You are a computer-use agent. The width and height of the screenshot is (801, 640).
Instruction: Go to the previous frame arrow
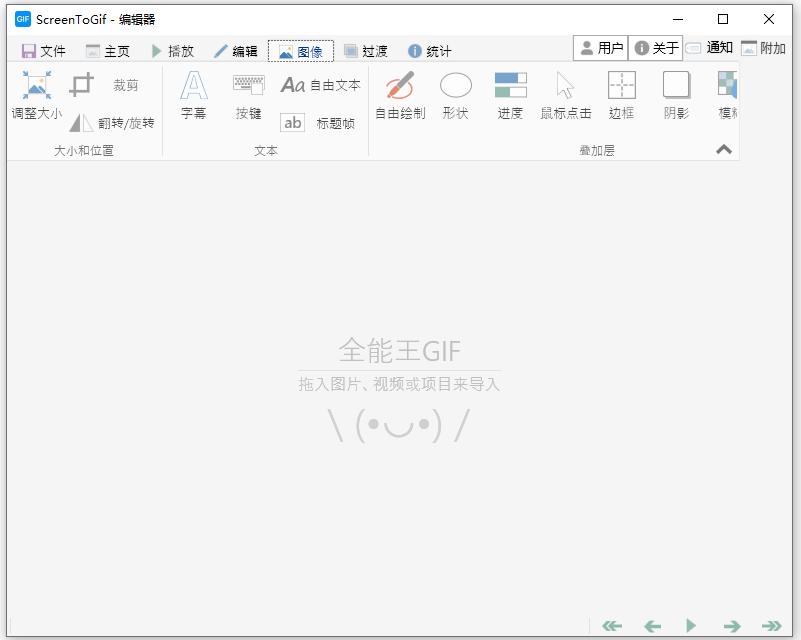(x=652, y=626)
